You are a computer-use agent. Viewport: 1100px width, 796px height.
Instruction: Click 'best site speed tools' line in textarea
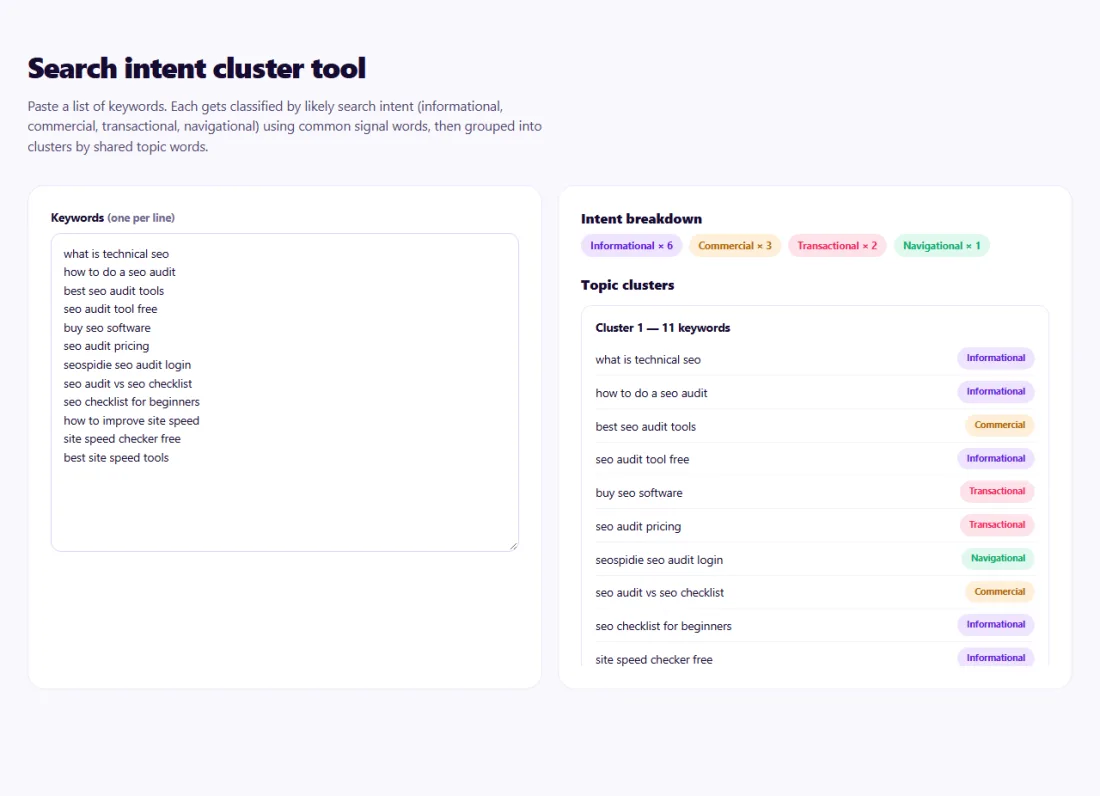116,457
